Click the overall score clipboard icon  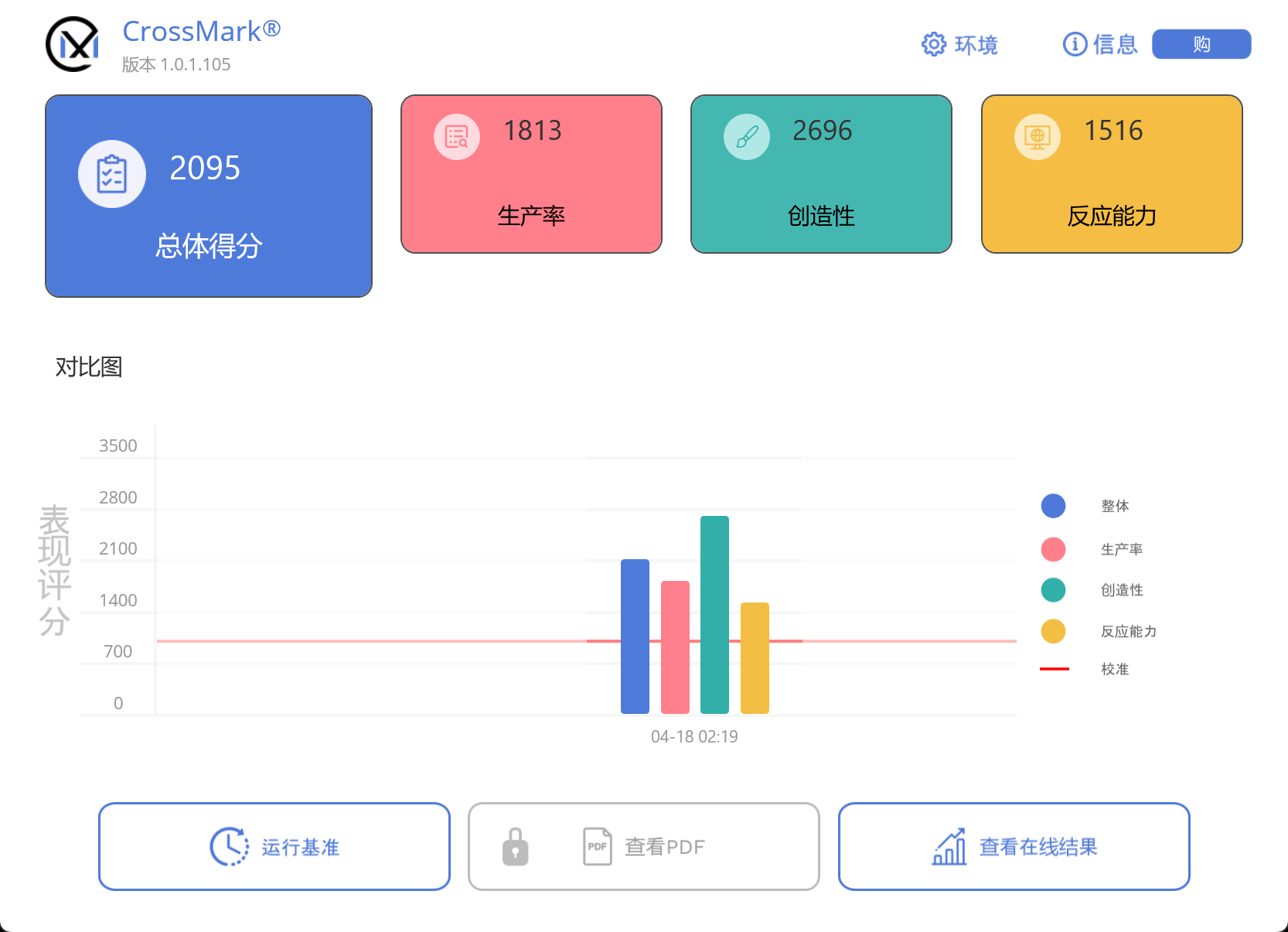coord(112,174)
